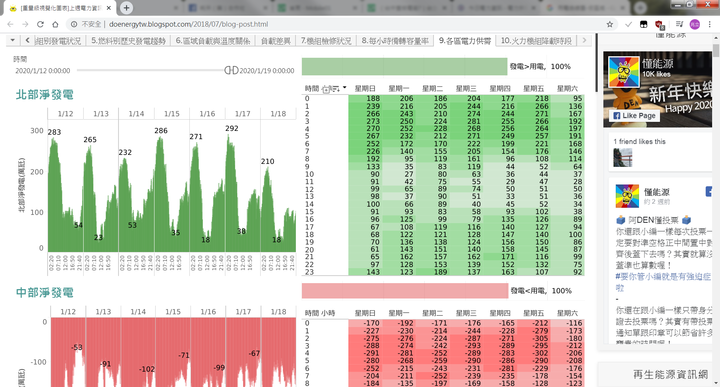Image resolution: width=720 pixels, height=387 pixels.
Task: Select the -102 label in central chart
Action: pyautogui.click(x=147, y=369)
